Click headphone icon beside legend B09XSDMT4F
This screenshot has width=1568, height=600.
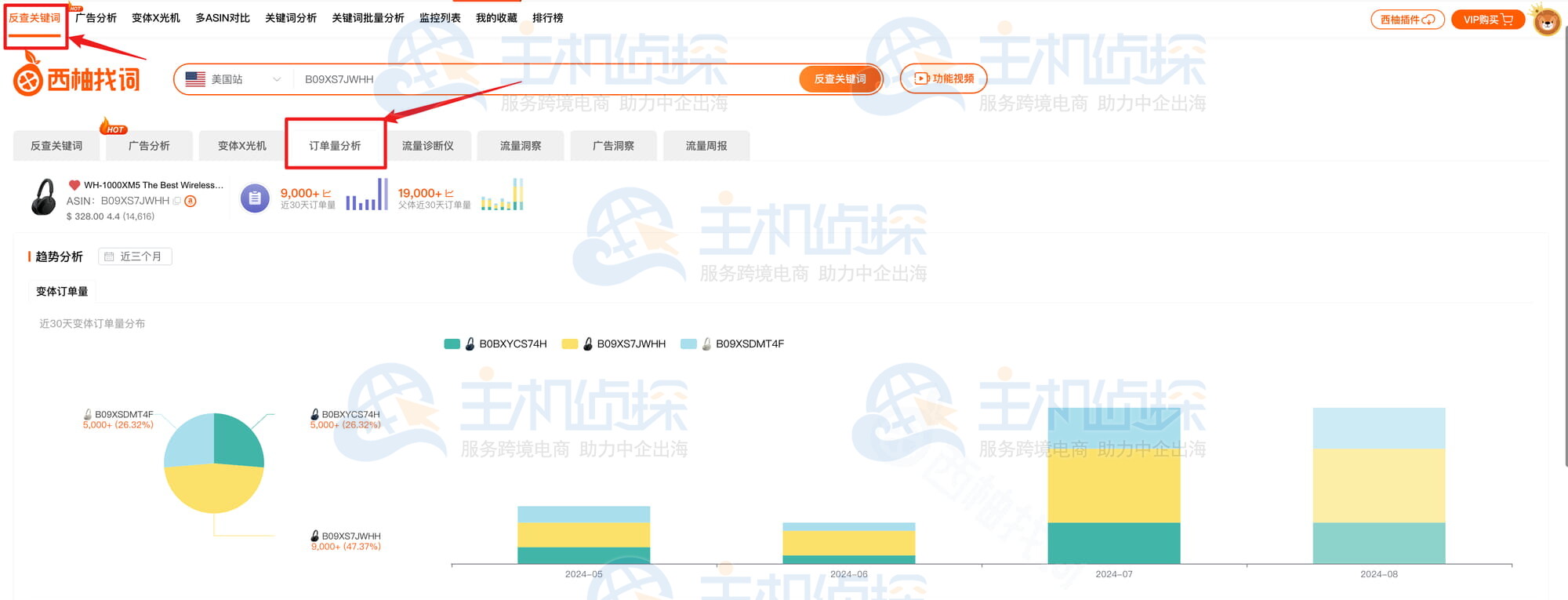point(706,344)
